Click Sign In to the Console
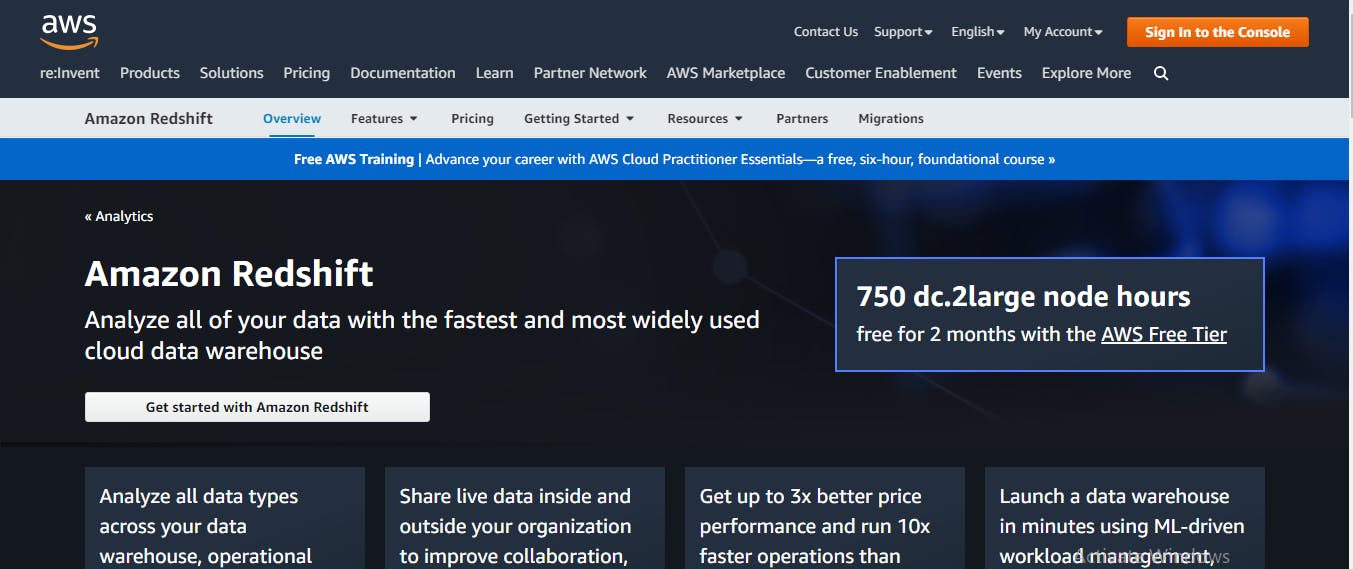Screen dimensions: 1353x569 [1217, 32]
